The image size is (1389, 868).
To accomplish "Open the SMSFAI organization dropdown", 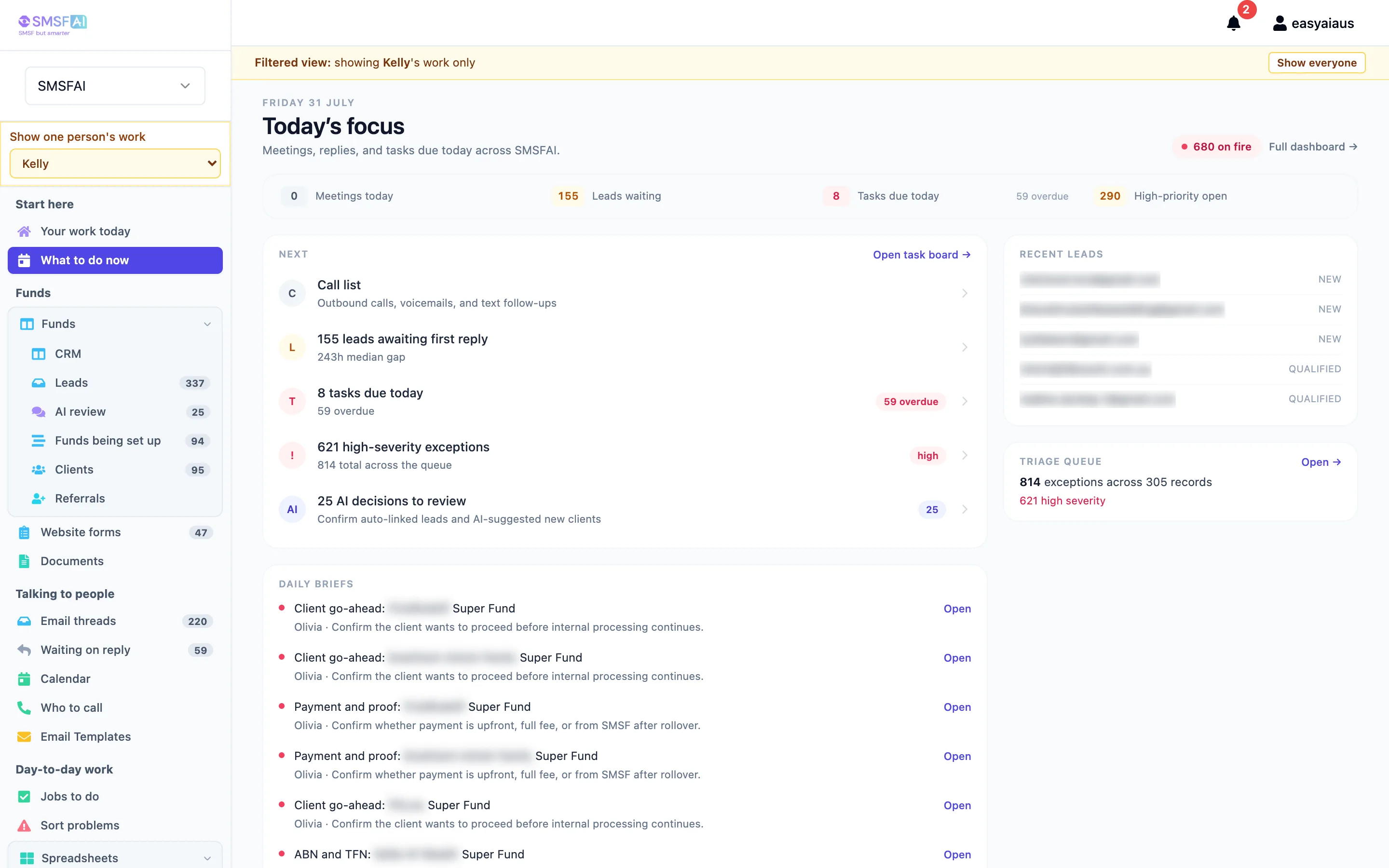I will (115, 86).
